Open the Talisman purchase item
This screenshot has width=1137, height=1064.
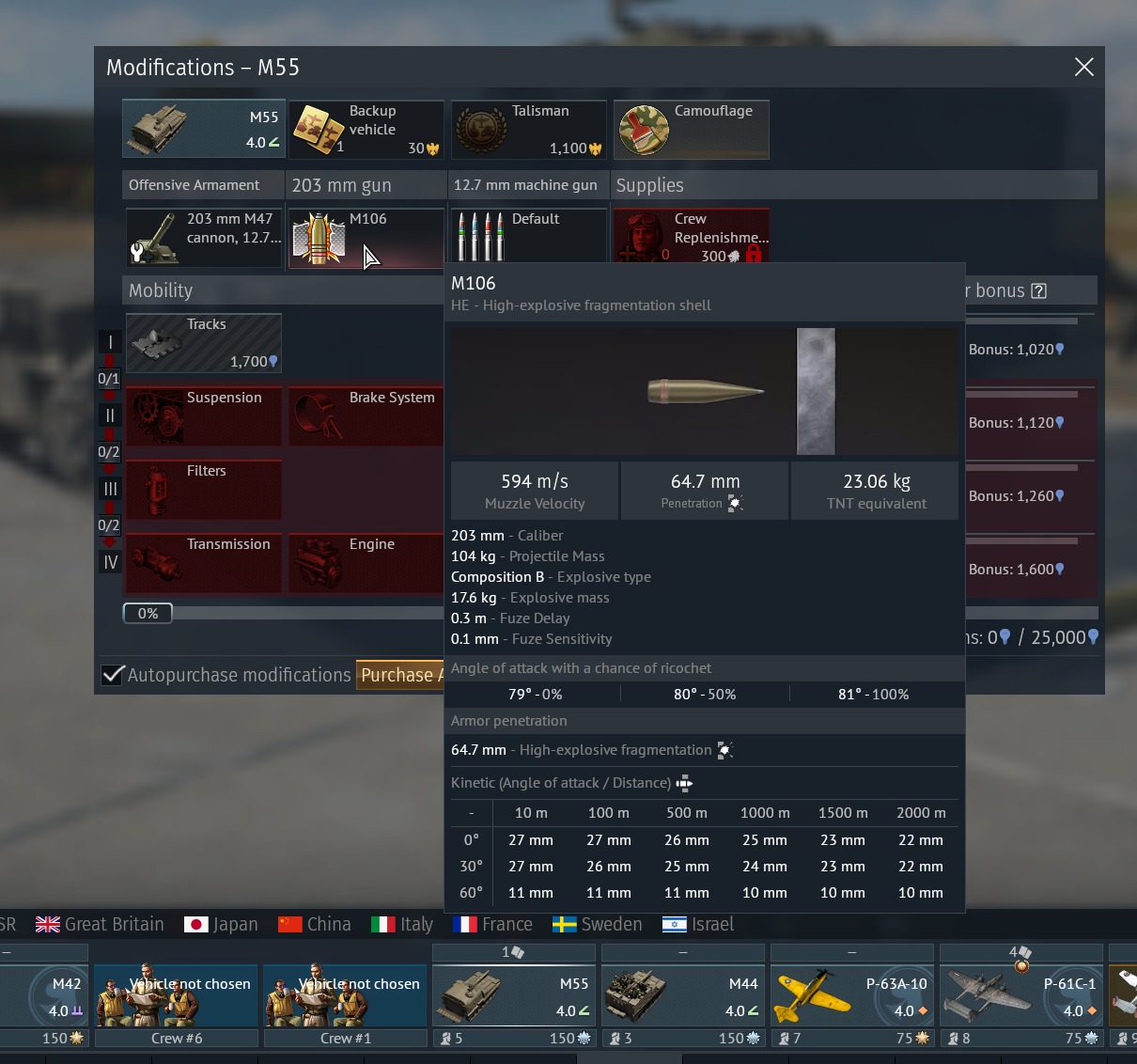[529, 129]
